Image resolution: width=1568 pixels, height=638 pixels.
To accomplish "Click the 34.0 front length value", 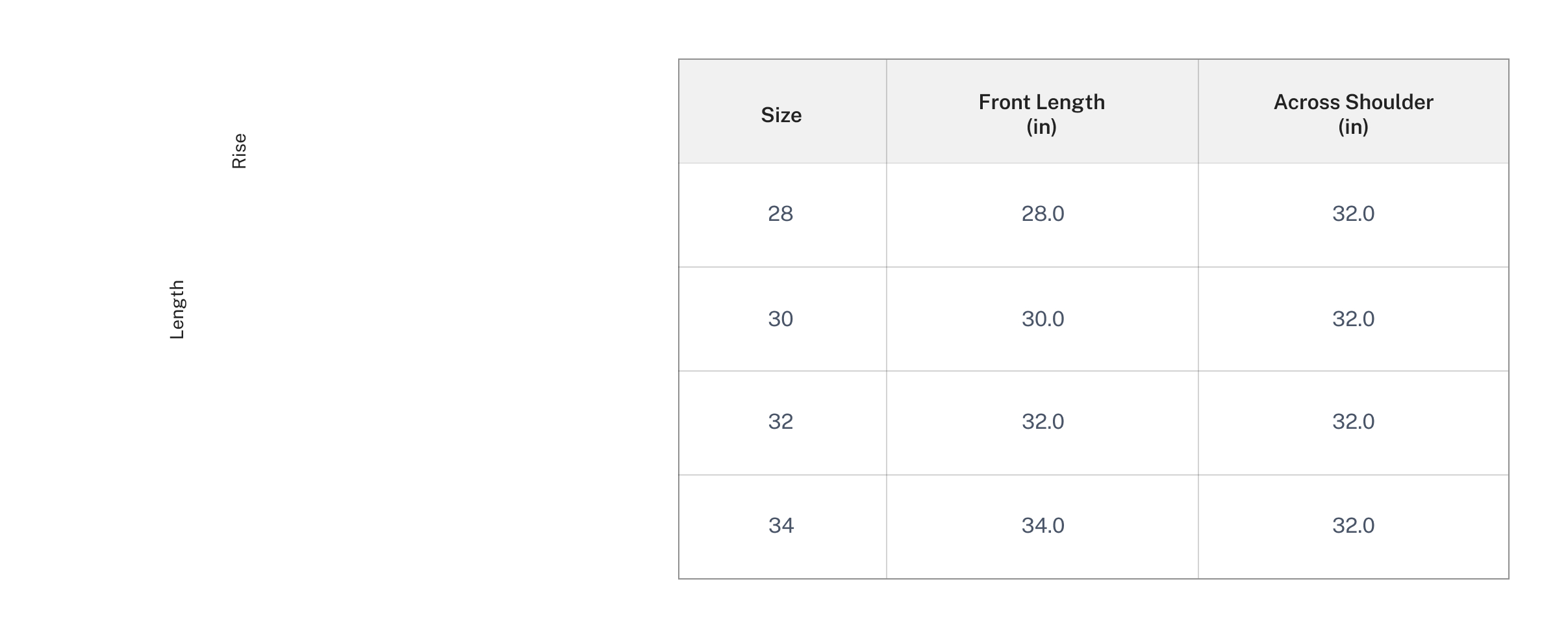I will coord(1043,526).
